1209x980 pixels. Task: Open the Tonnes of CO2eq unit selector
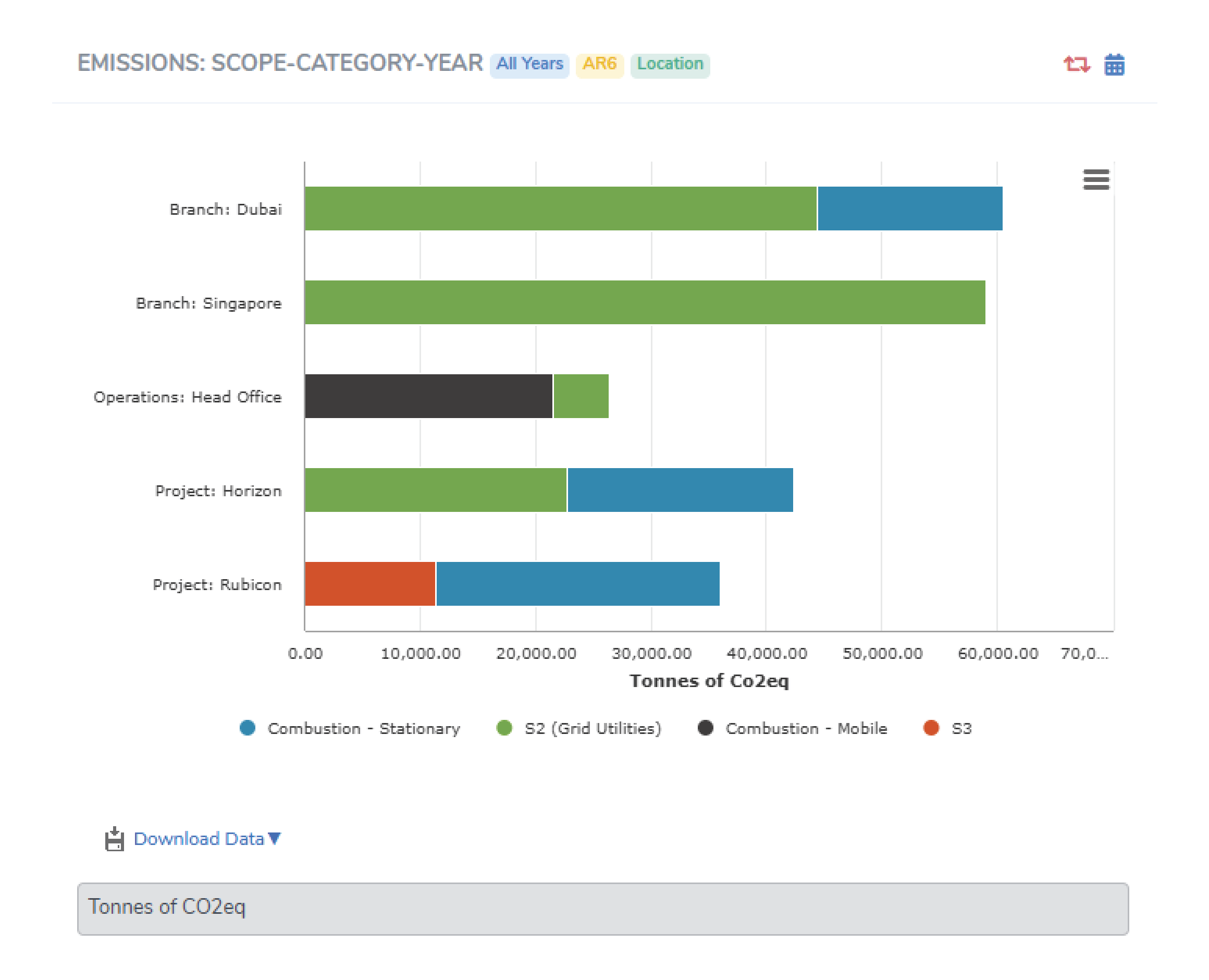click(602, 908)
